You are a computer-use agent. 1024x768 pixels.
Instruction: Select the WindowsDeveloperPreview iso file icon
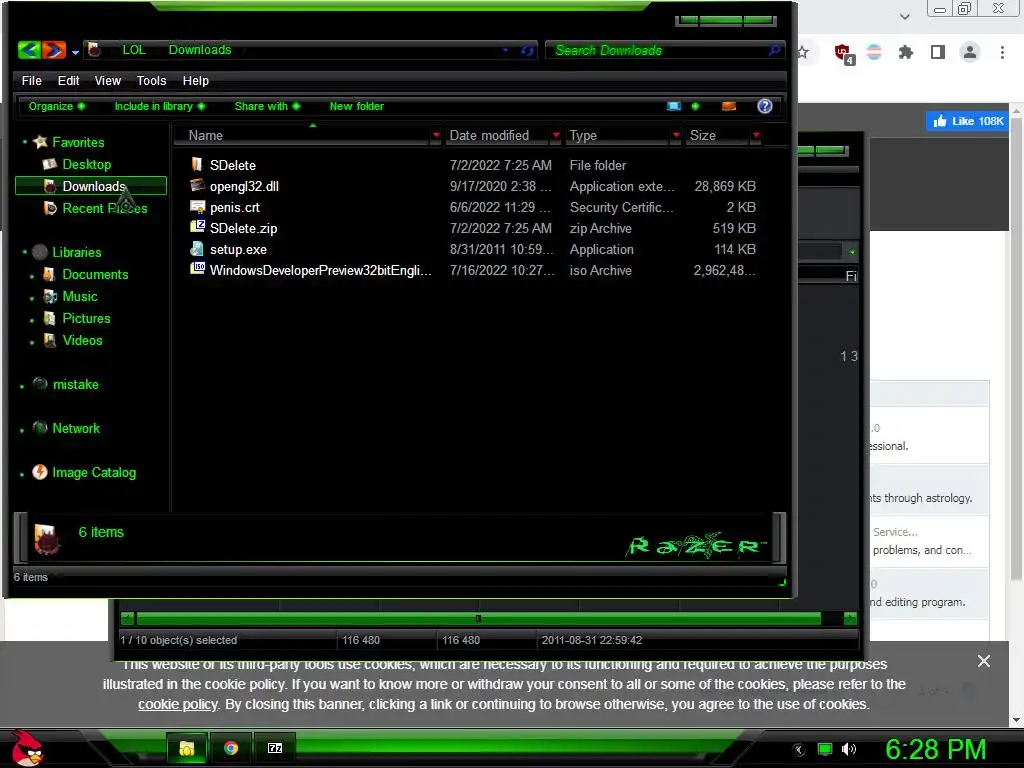(197, 269)
